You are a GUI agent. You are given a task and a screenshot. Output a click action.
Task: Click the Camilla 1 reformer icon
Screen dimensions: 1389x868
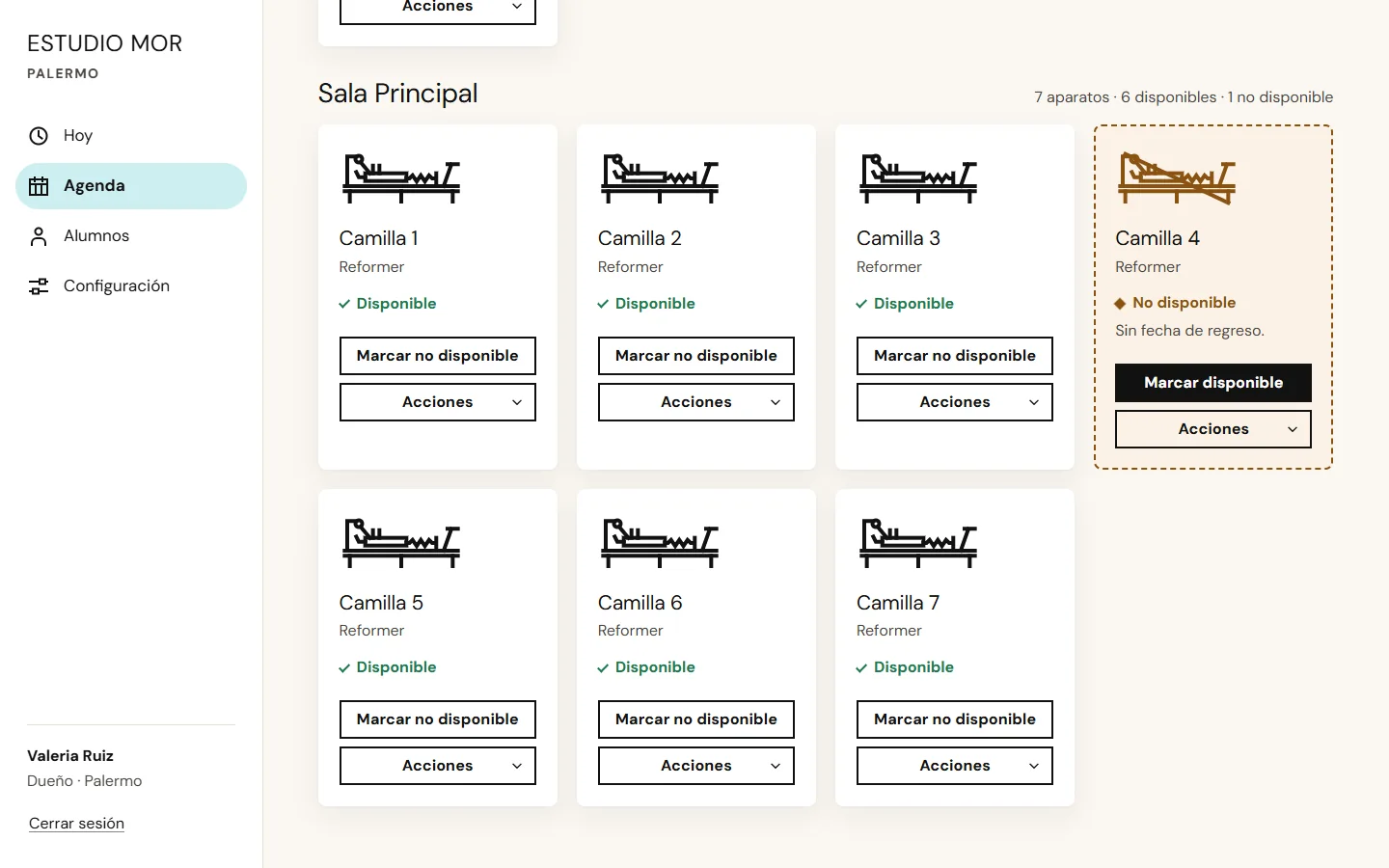(x=401, y=178)
